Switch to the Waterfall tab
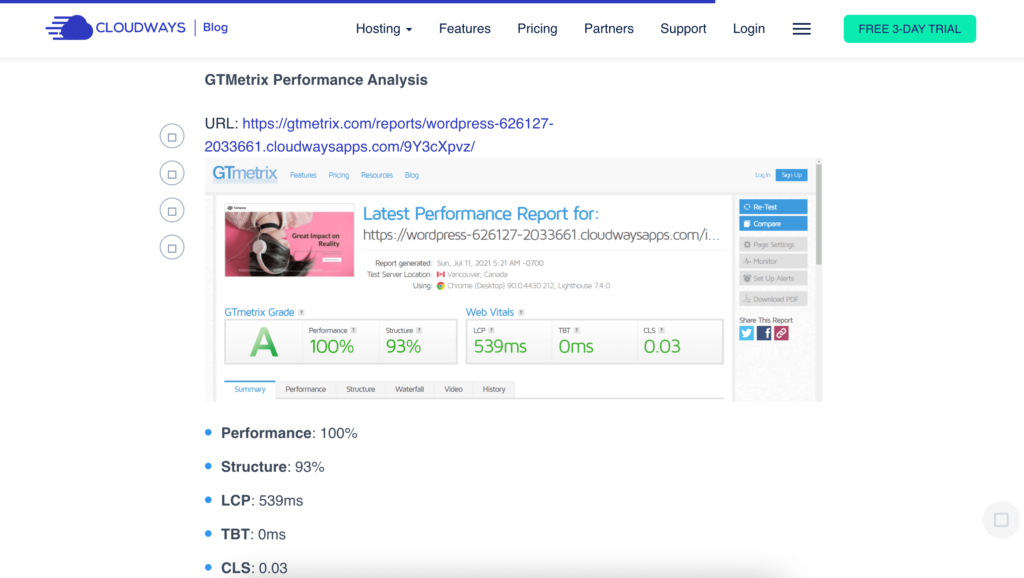This screenshot has width=1024, height=578. click(409, 389)
